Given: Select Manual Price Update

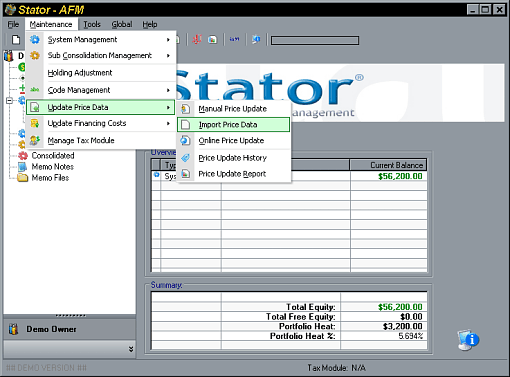Looking at the screenshot, I should (234, 109).
